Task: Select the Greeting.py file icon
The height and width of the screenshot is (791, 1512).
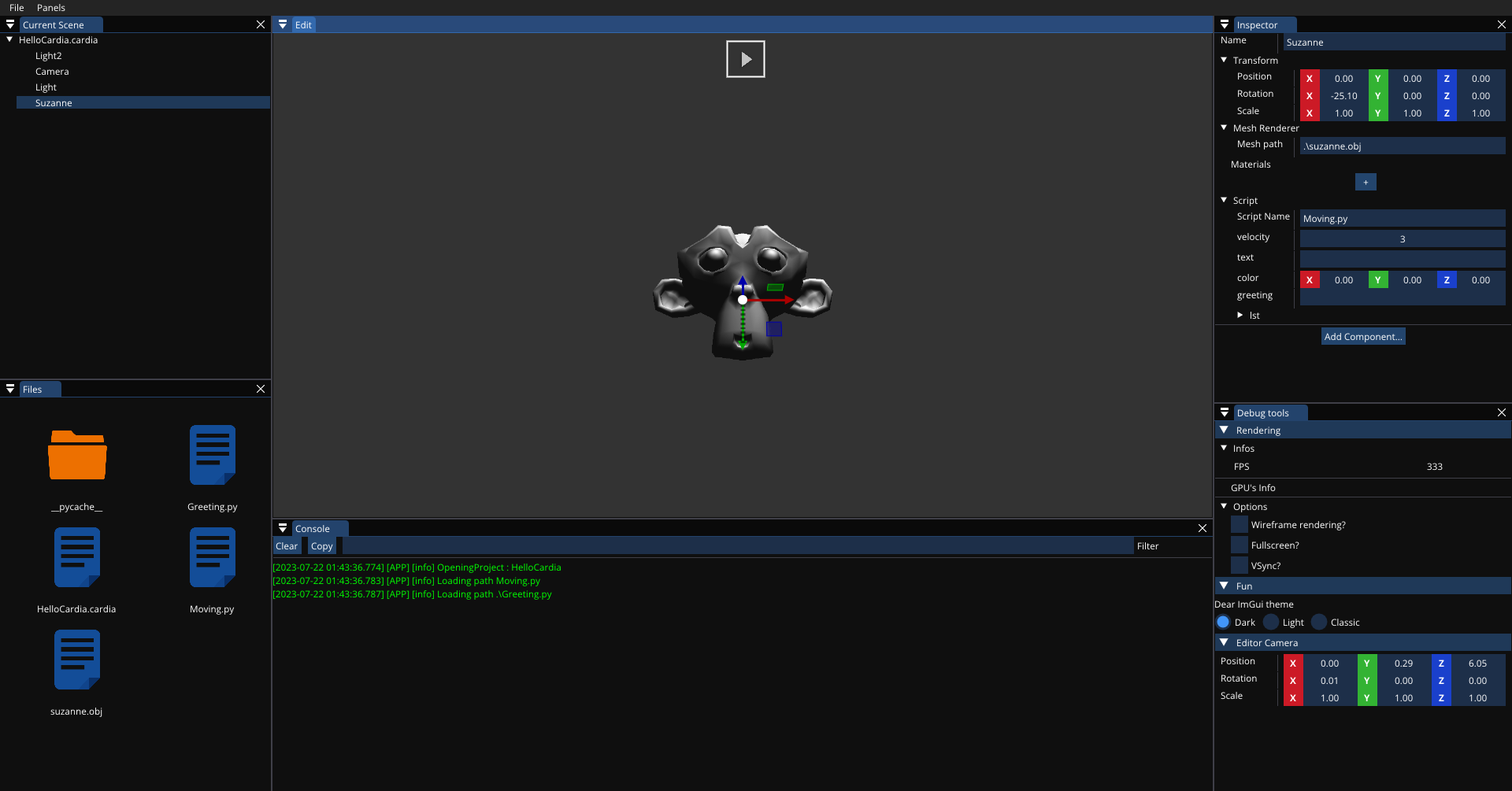Action: tap(212, 456)
